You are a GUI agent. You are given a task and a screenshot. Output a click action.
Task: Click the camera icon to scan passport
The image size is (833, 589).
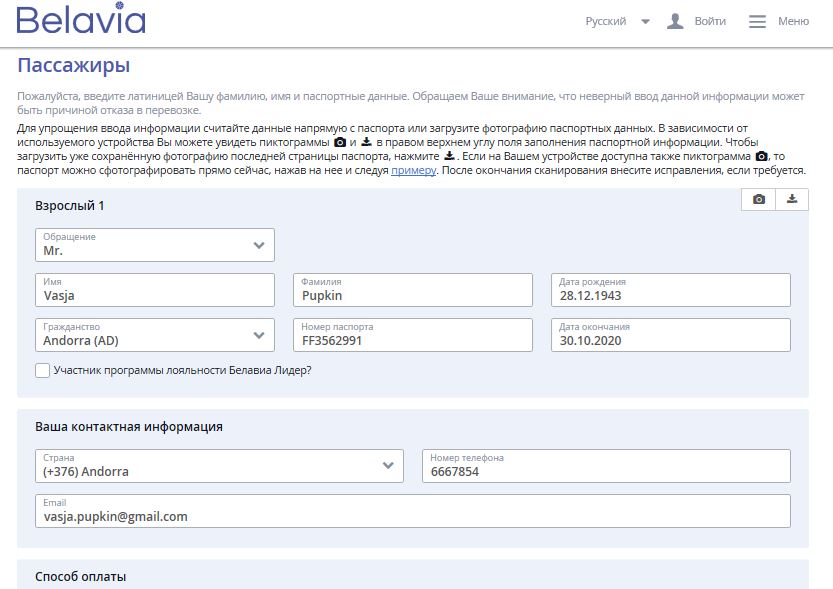[759, 200]
